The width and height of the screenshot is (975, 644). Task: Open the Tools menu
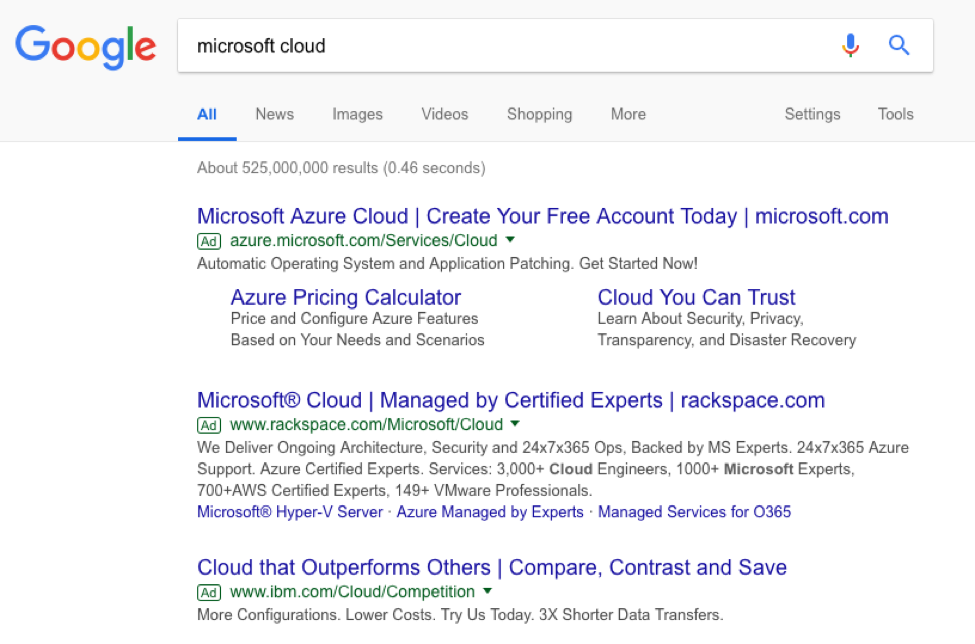895,114
